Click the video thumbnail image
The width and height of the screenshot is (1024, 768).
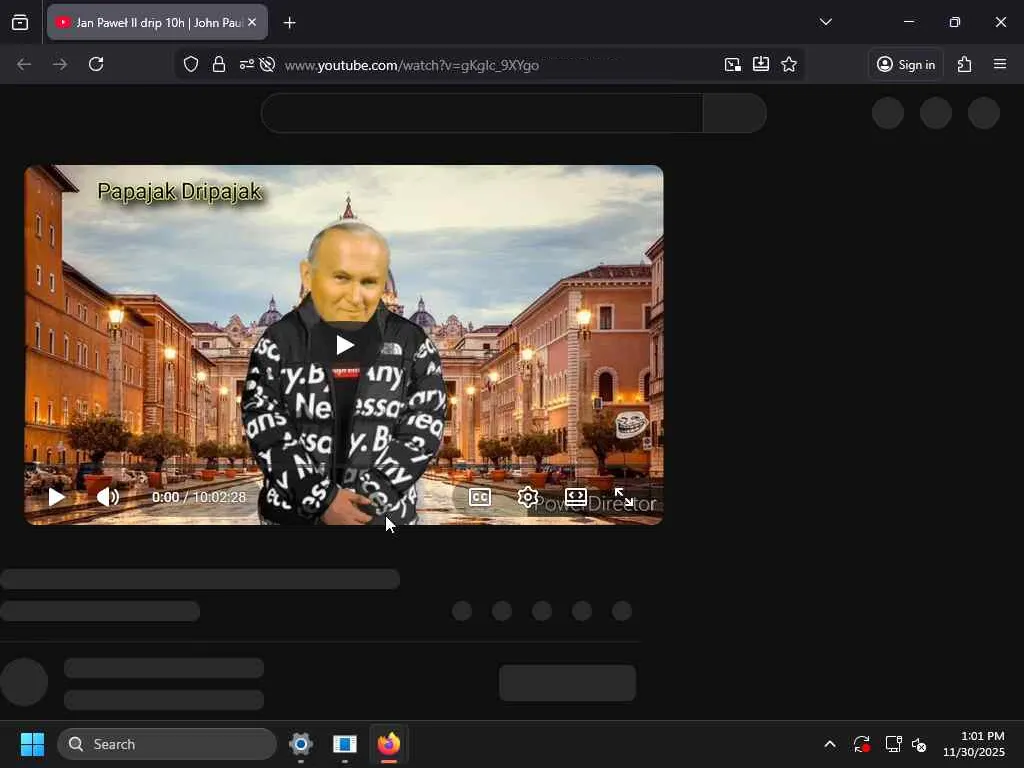click(344, 345)
